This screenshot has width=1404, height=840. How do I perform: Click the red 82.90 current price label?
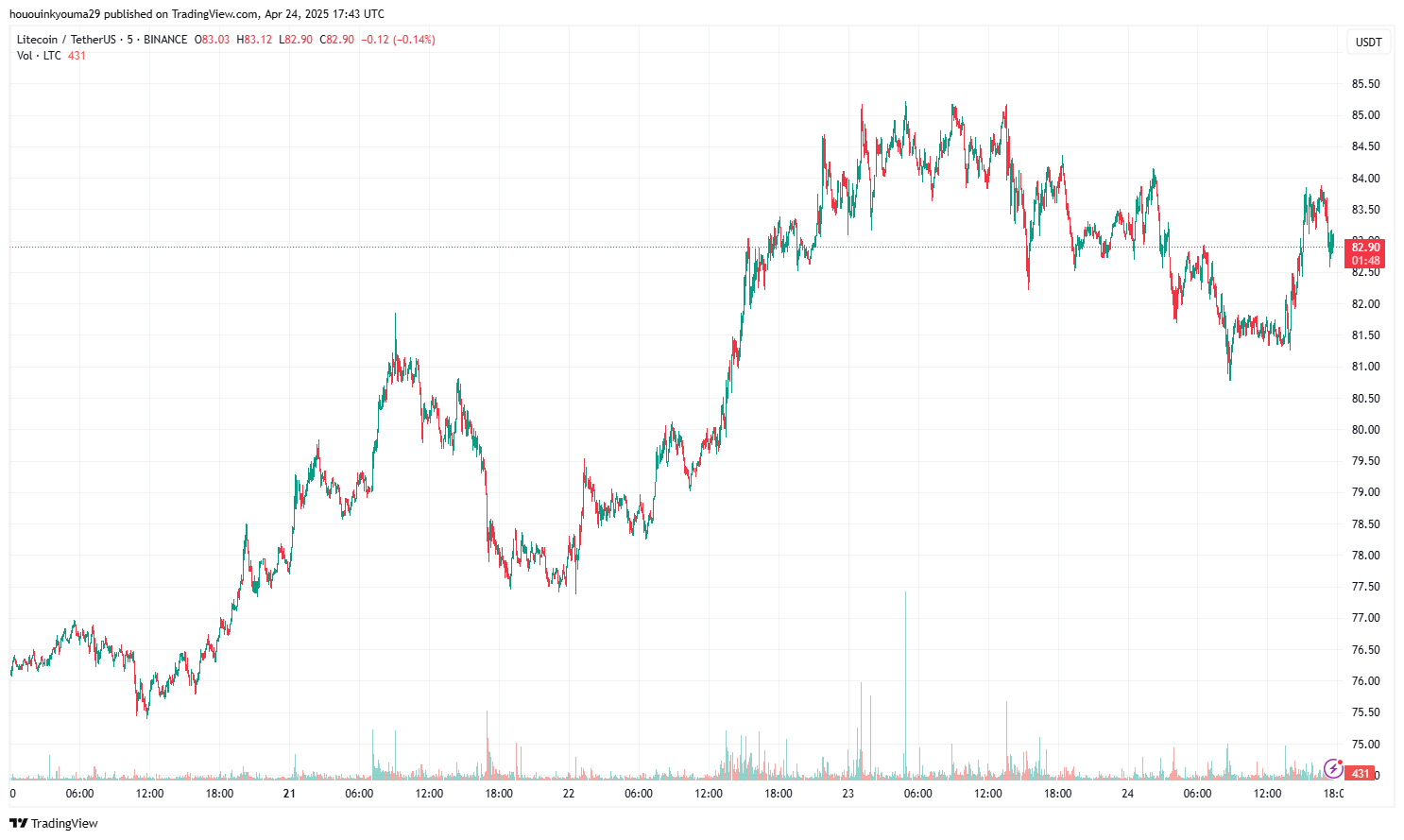[x=1365, y=248]
